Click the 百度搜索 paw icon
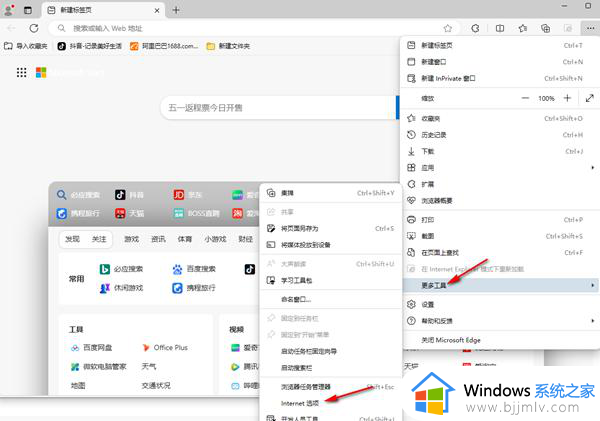 (177, 269)
